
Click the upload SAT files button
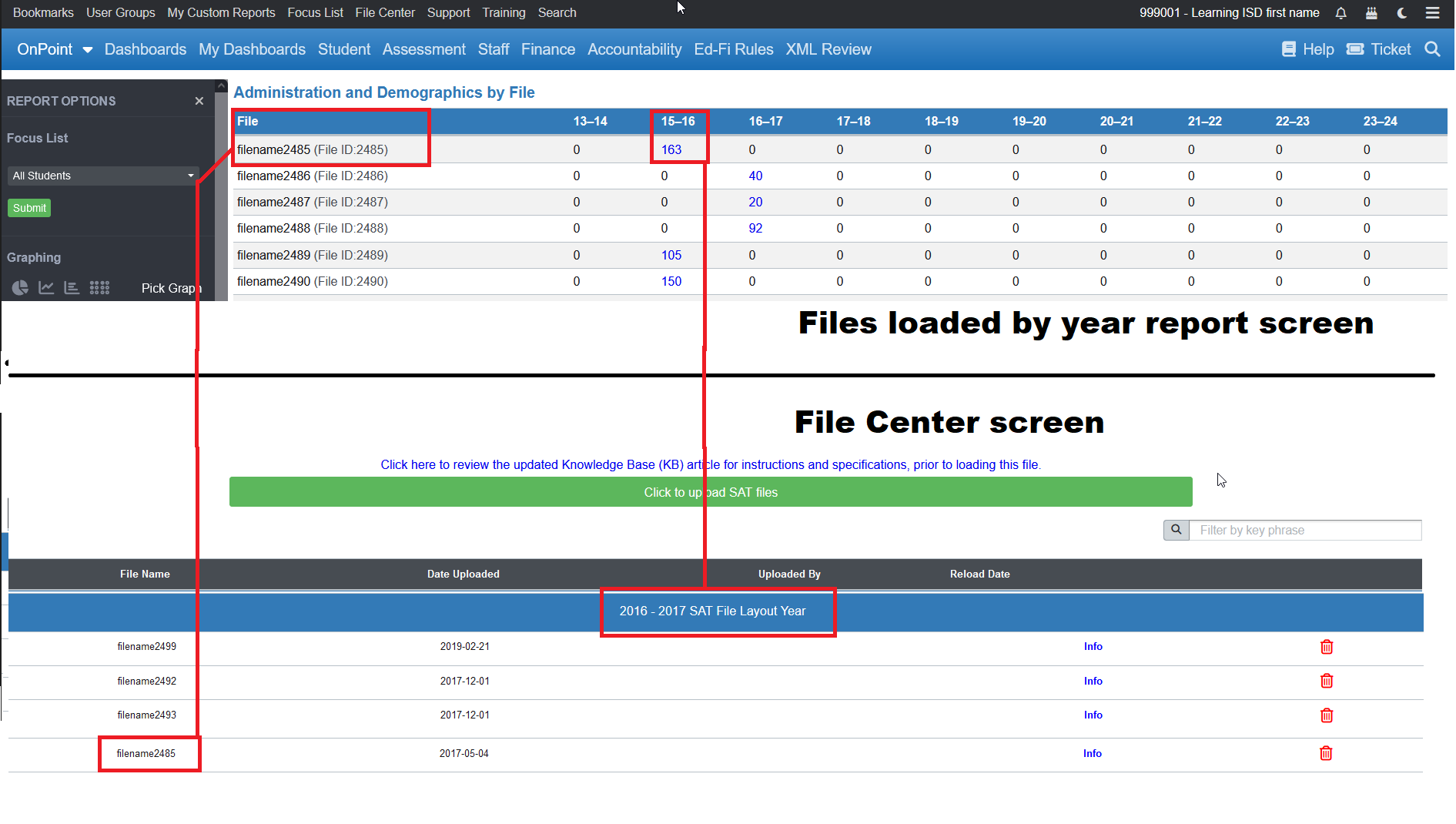pyautogui.click(x=711, y=492)
